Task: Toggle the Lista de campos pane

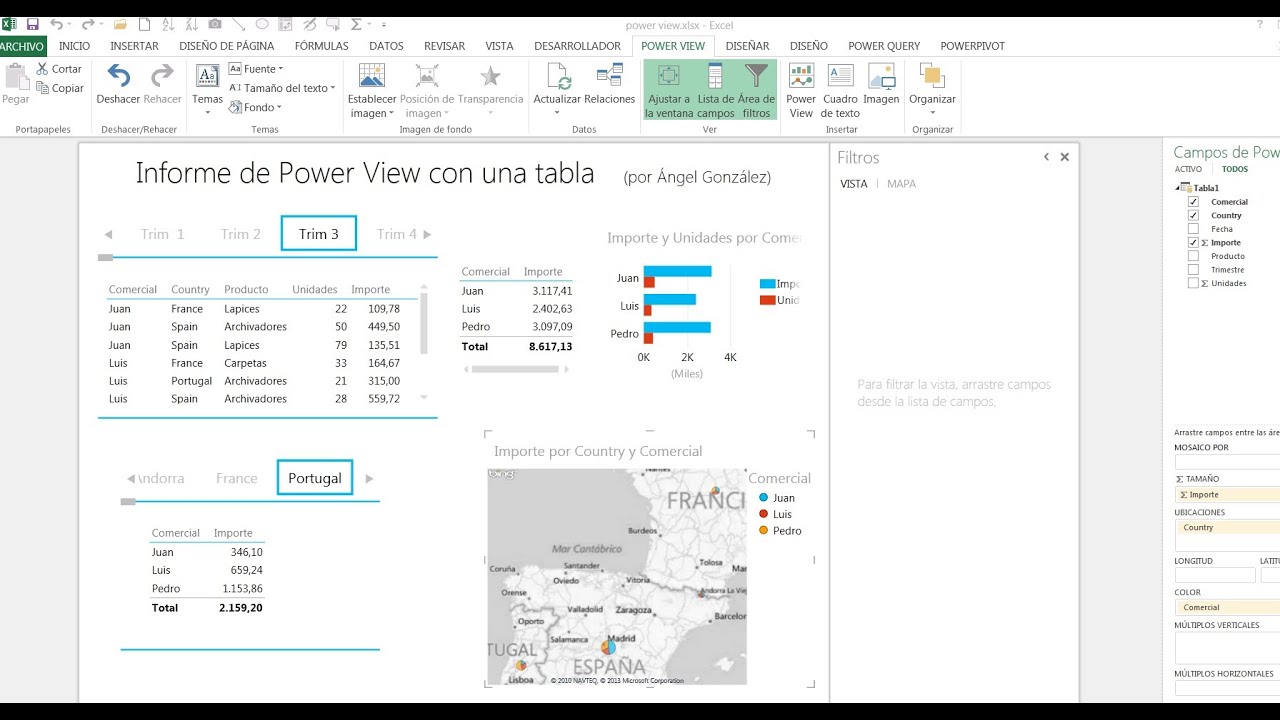Action: (x=715, y=91)
